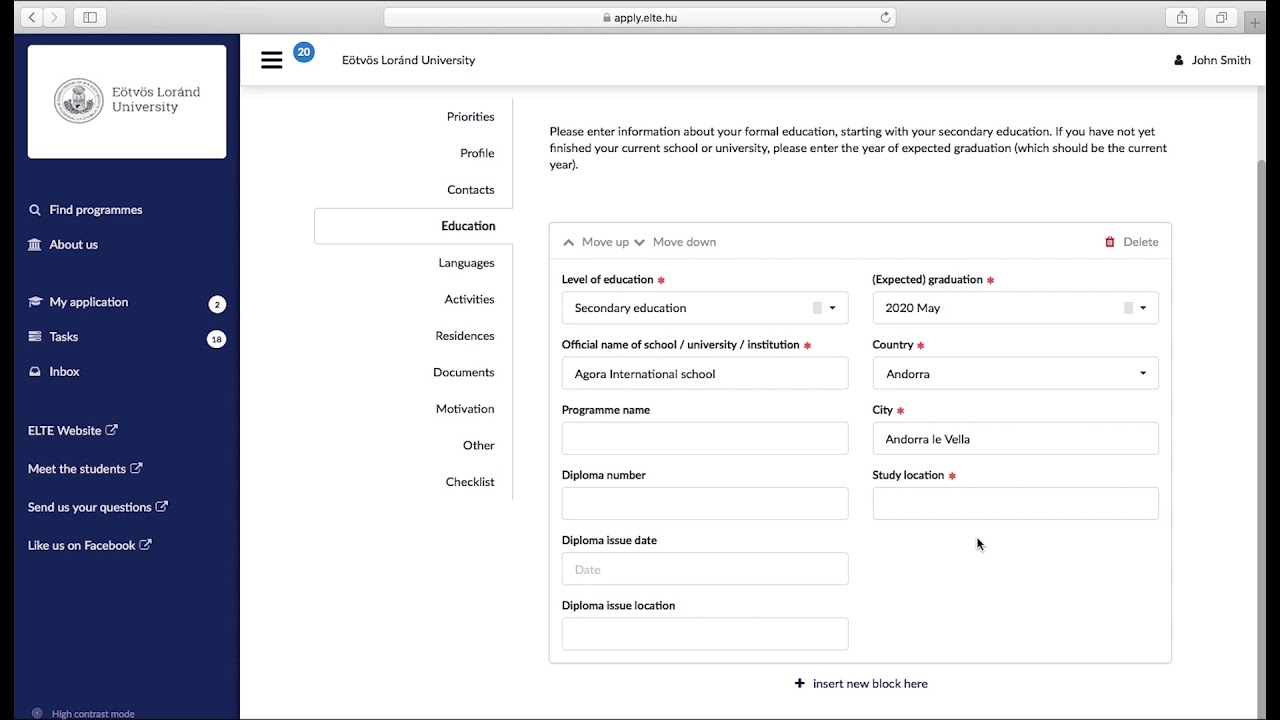Image resolution: width=1280 pixels, height=720 pixels.
Task: Click the official school name field
Action: coord(705,373)
